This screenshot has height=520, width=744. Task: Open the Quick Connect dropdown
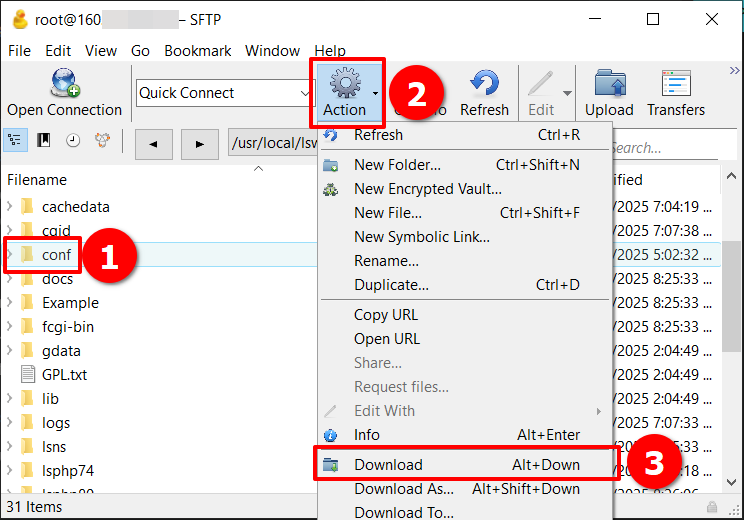click(305, 93)
